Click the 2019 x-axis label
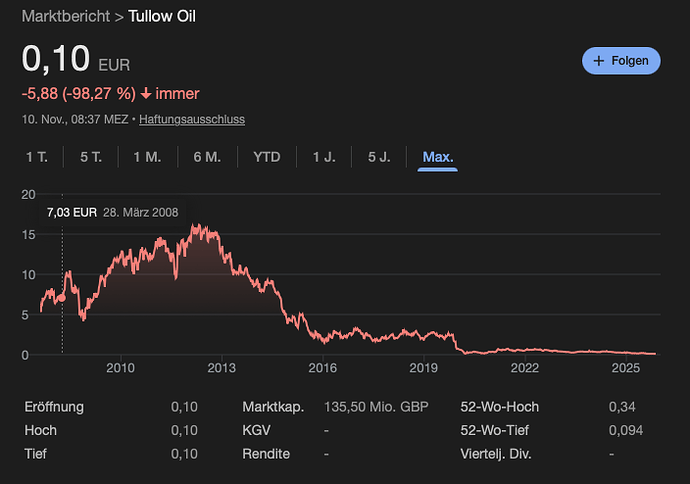Screen dimensions: 690x484 423,368
